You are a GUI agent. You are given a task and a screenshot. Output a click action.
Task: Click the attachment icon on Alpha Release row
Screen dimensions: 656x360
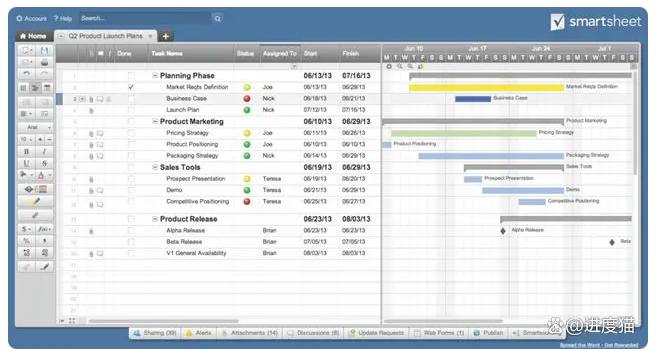coord(91,231)
